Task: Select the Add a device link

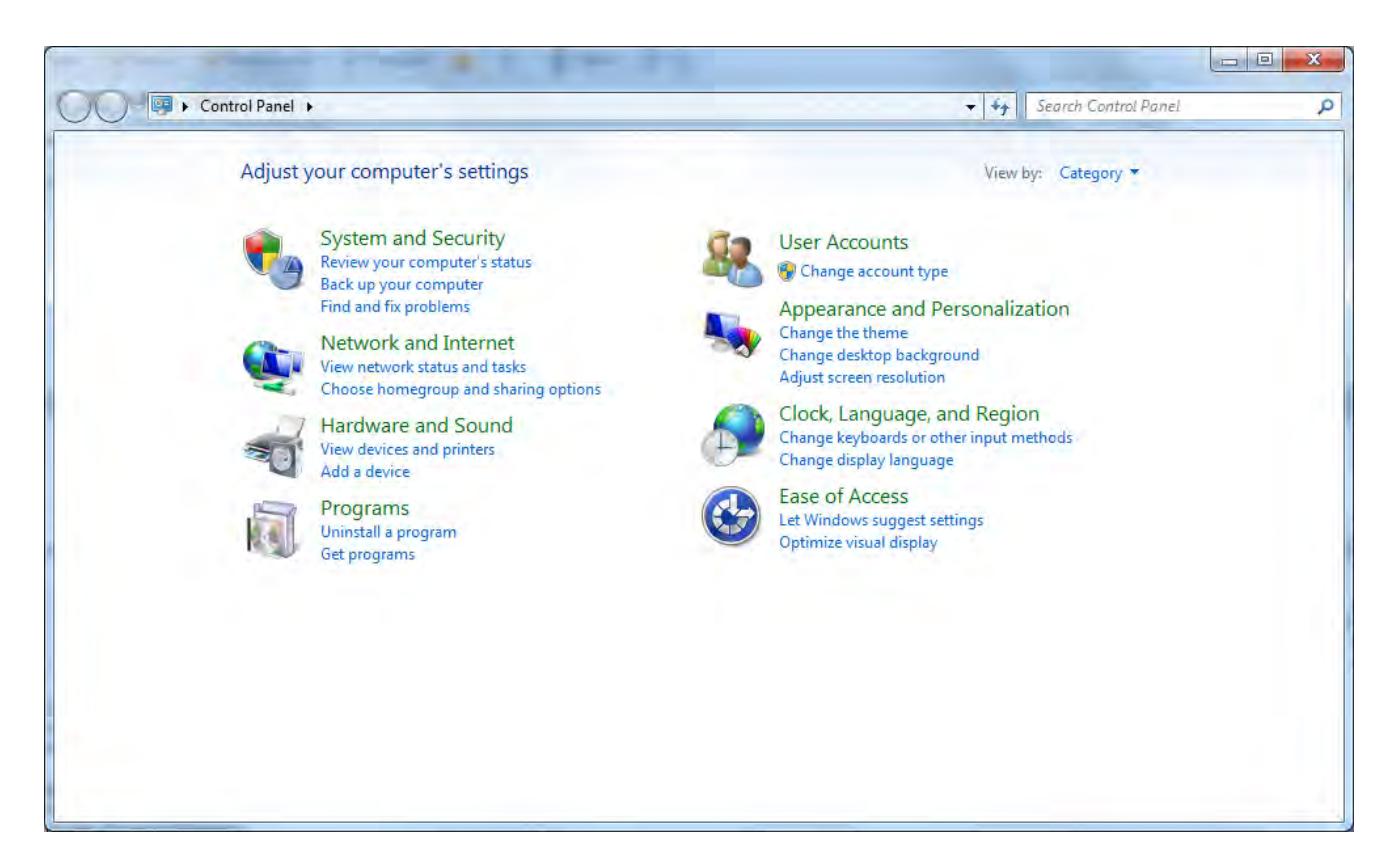Action: [365, 471]
